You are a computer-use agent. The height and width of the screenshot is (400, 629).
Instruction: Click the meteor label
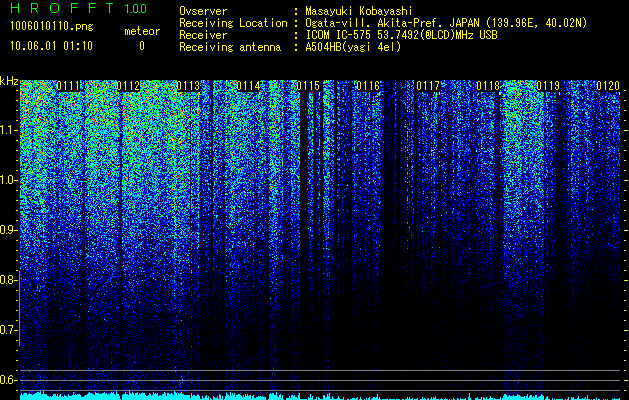point(142,31)
